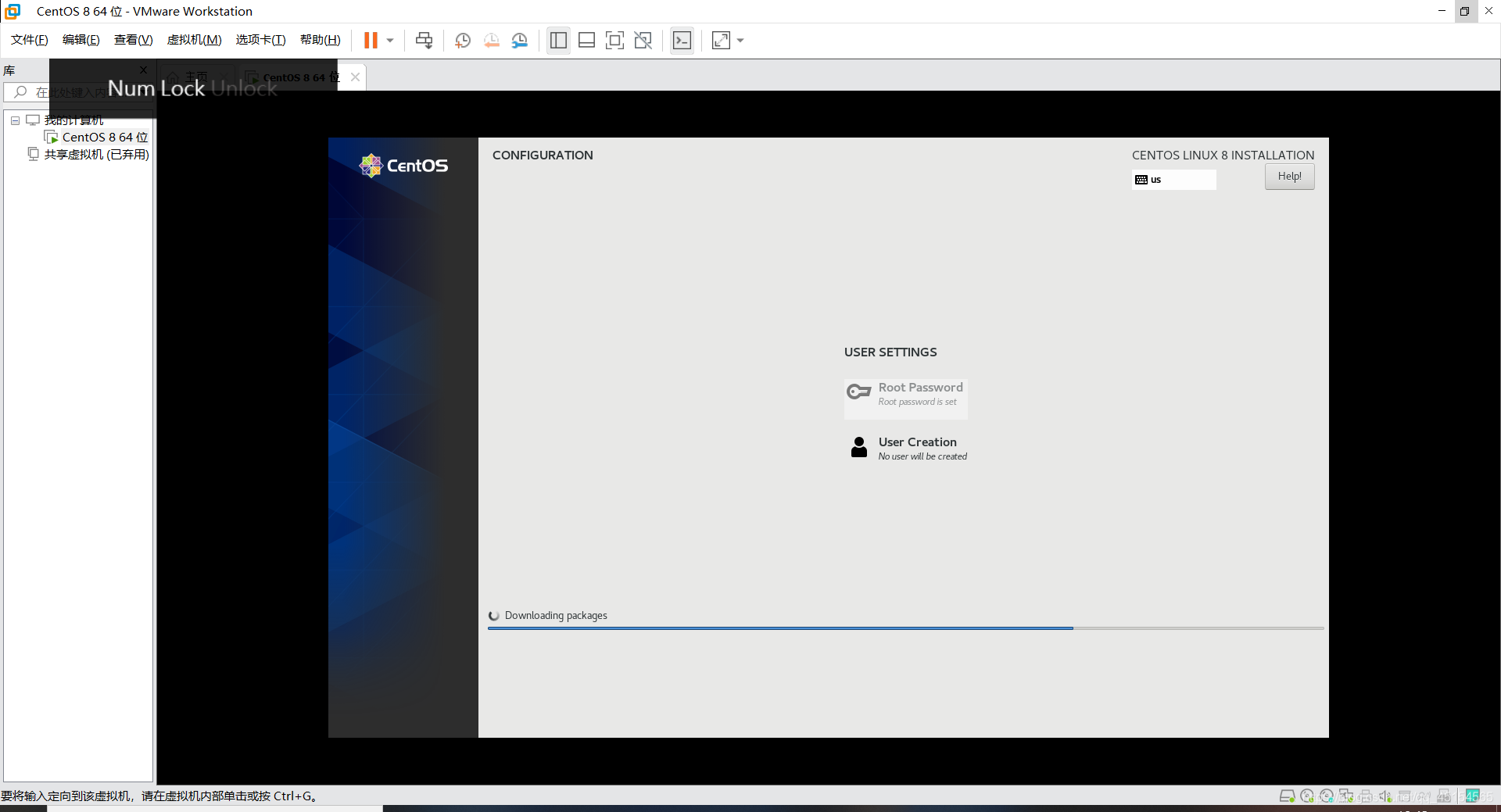Send Ctrl+Alt+Del to the virtual machine
Image resolution: width=1501 pixels, height=812 pixels.
tap(424, 40)
